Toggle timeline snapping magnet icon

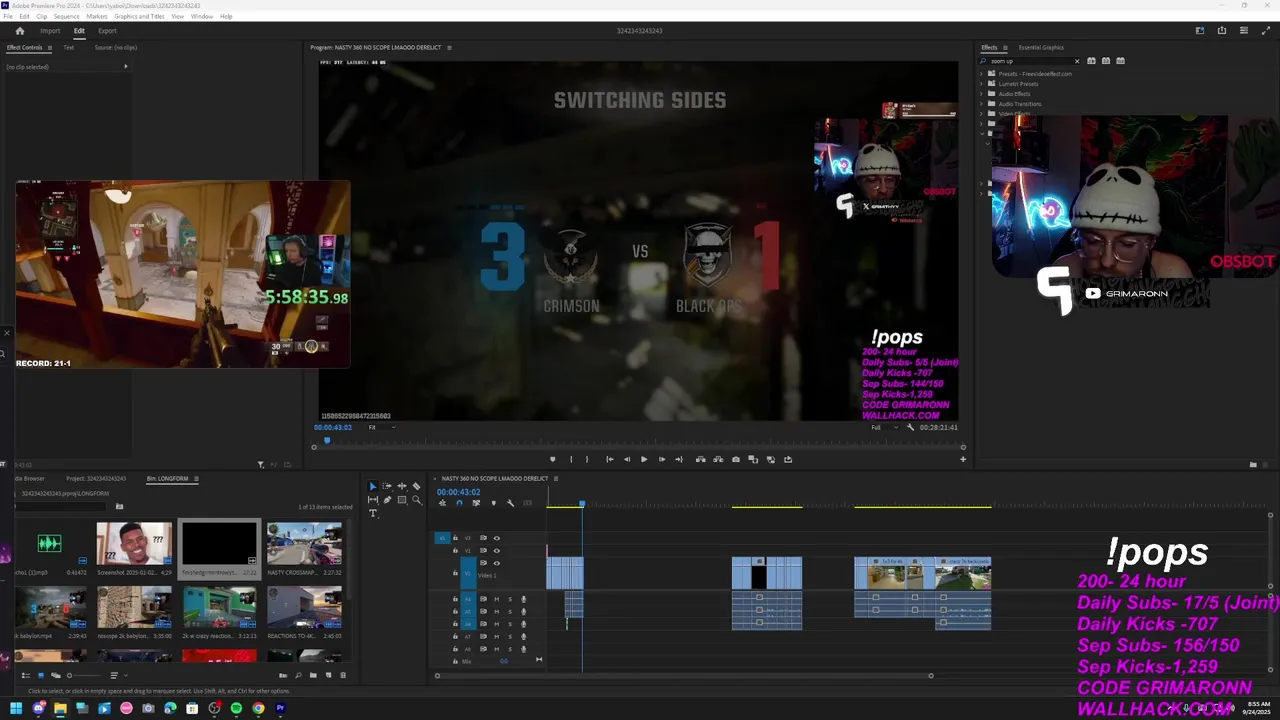pos(459,503)
